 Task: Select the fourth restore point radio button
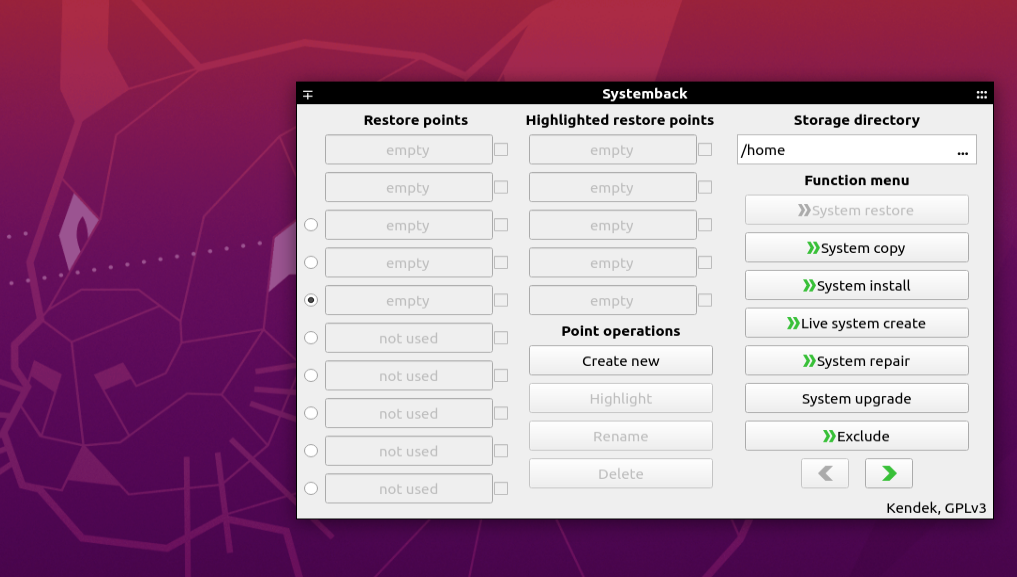[311, 262]
